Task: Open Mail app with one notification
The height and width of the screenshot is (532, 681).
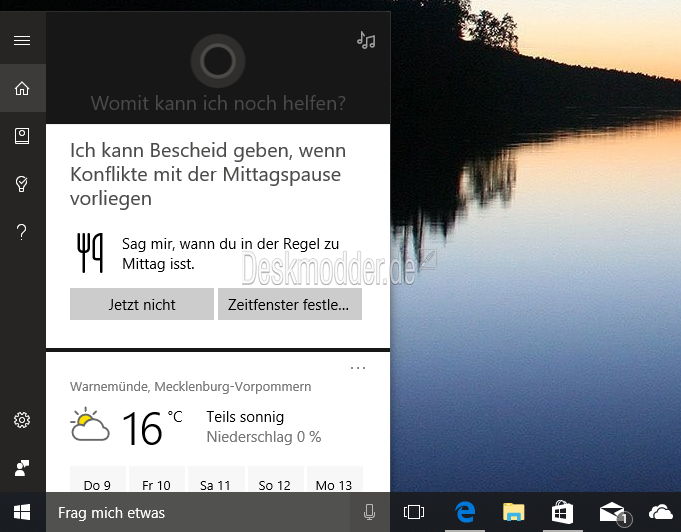Action: coord(614,512)
